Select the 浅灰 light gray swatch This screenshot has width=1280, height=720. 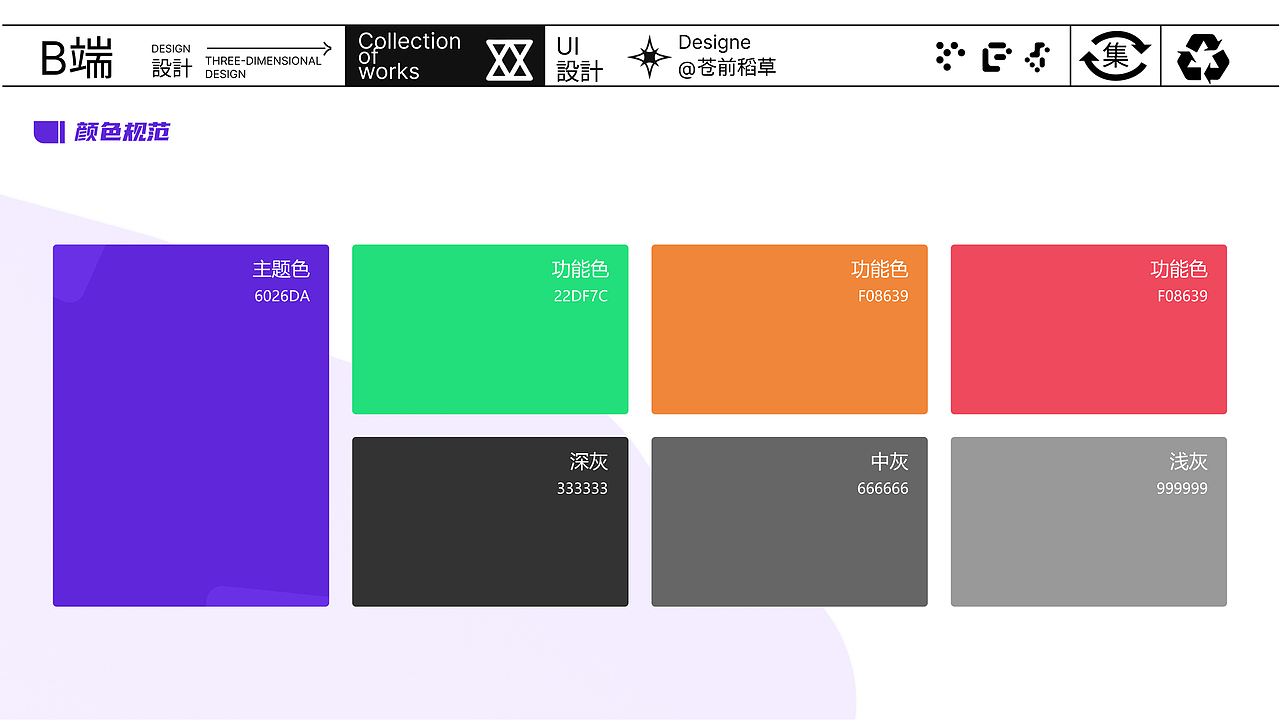point(1089,522)
